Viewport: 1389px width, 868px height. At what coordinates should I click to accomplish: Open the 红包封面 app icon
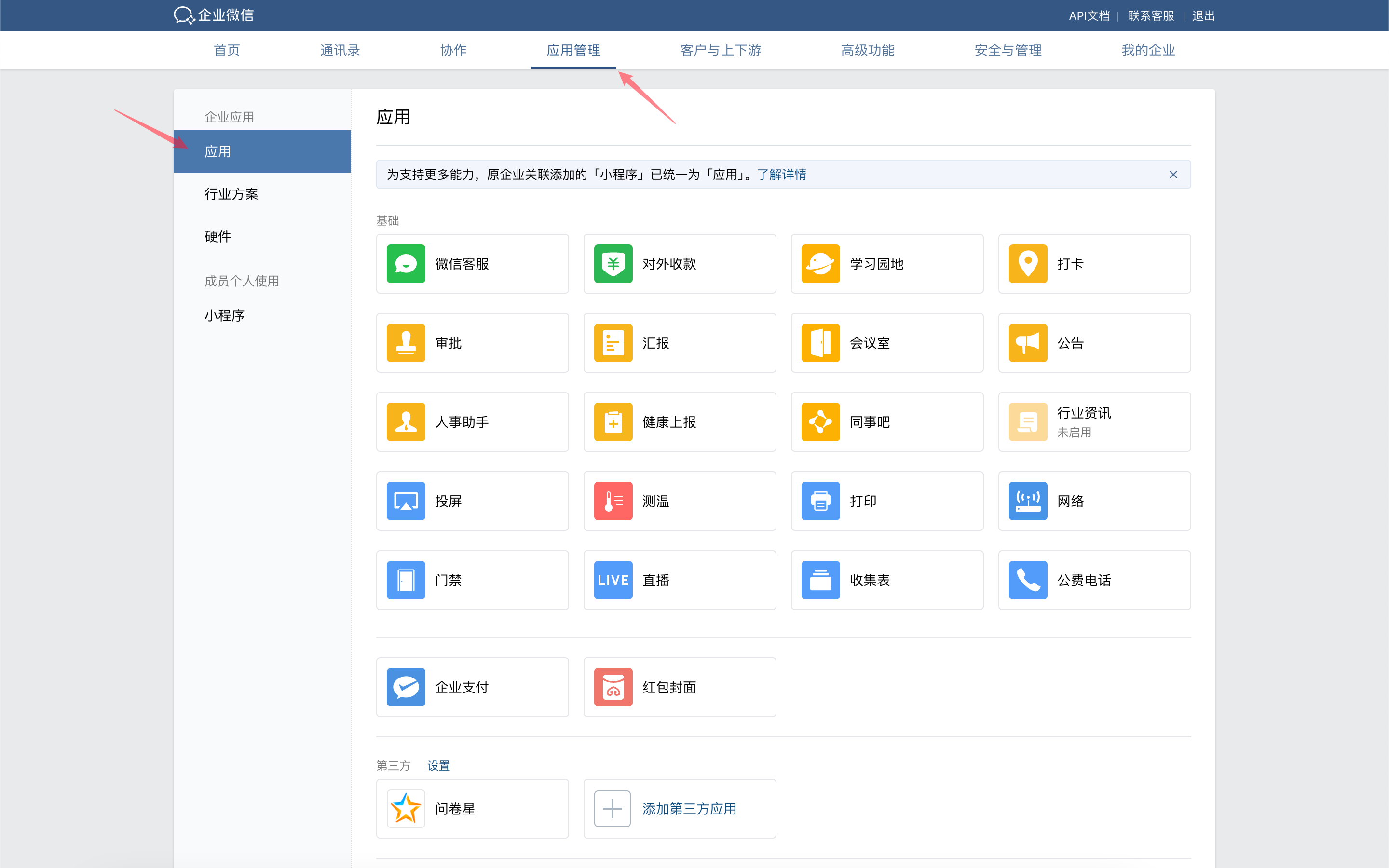[x=613, y=687]
